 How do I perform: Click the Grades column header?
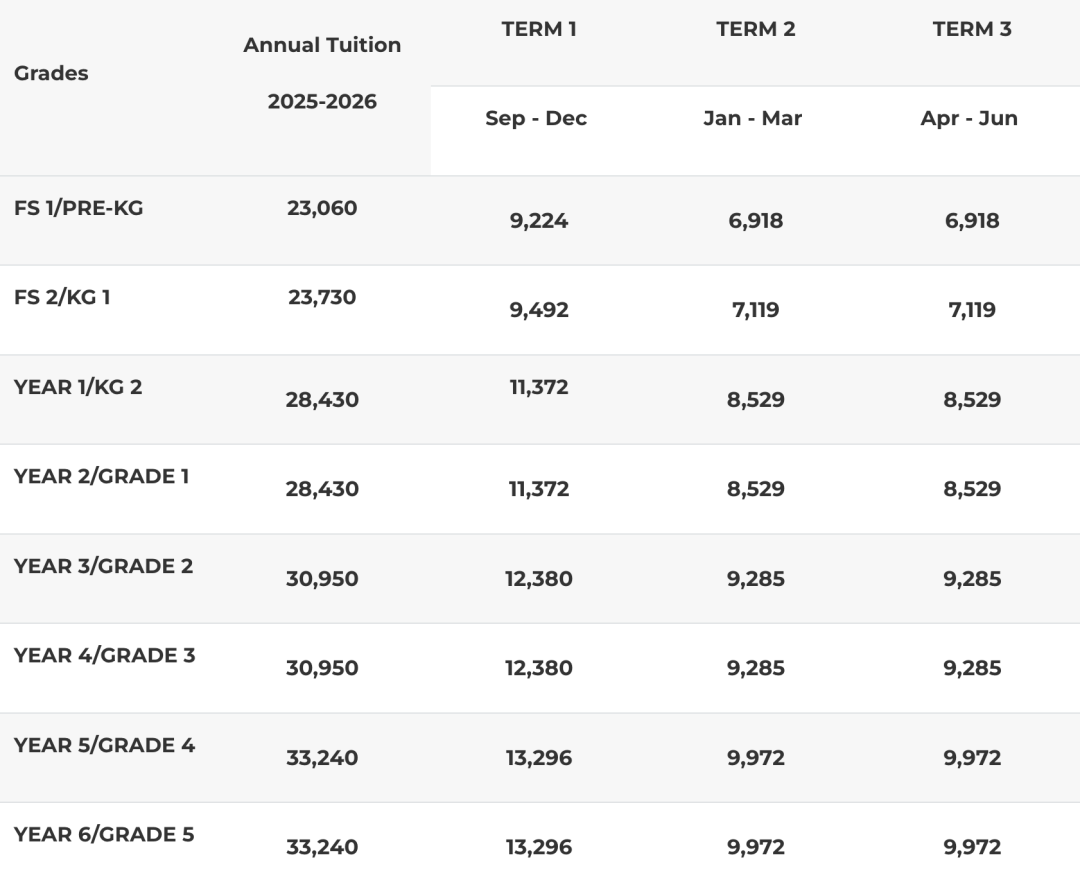[x=51, y=73]
